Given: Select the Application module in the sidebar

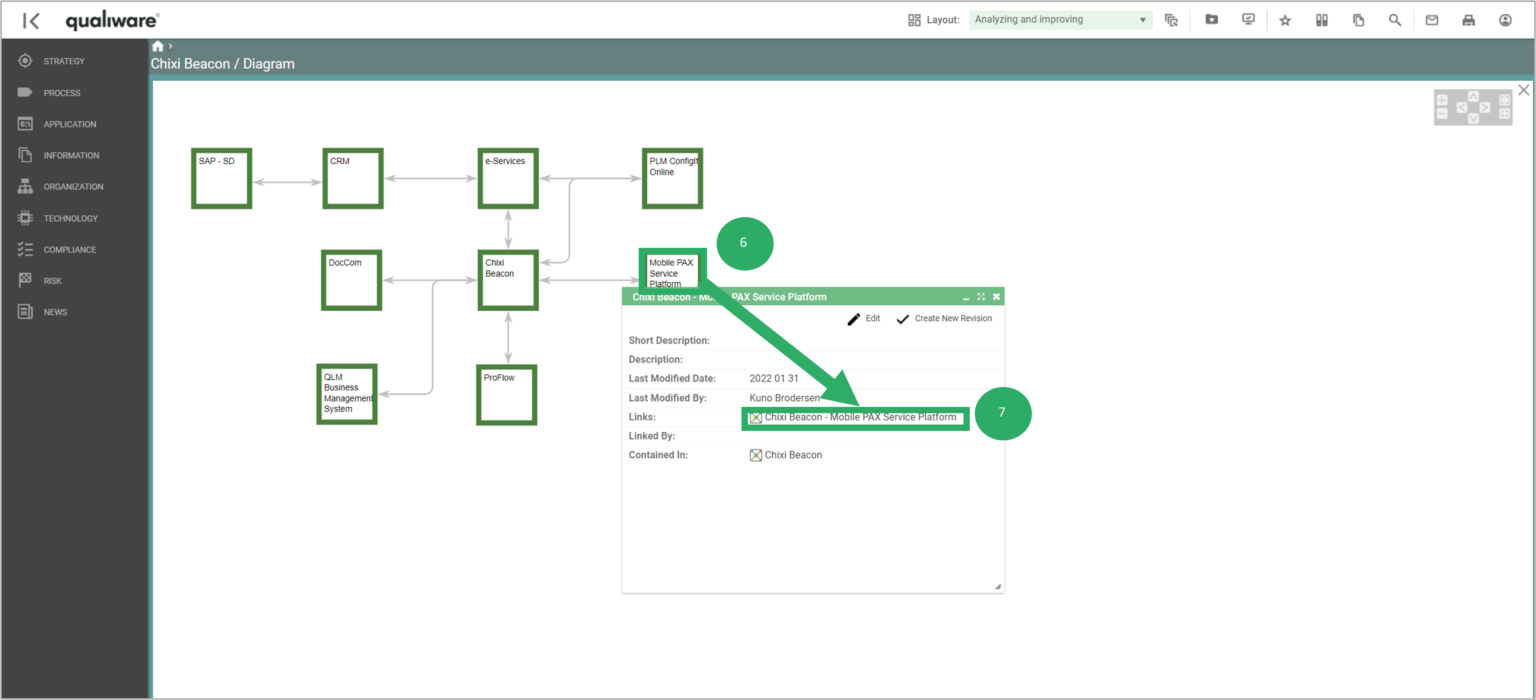Looking at the screenshot, I should [x=70, y=123].
